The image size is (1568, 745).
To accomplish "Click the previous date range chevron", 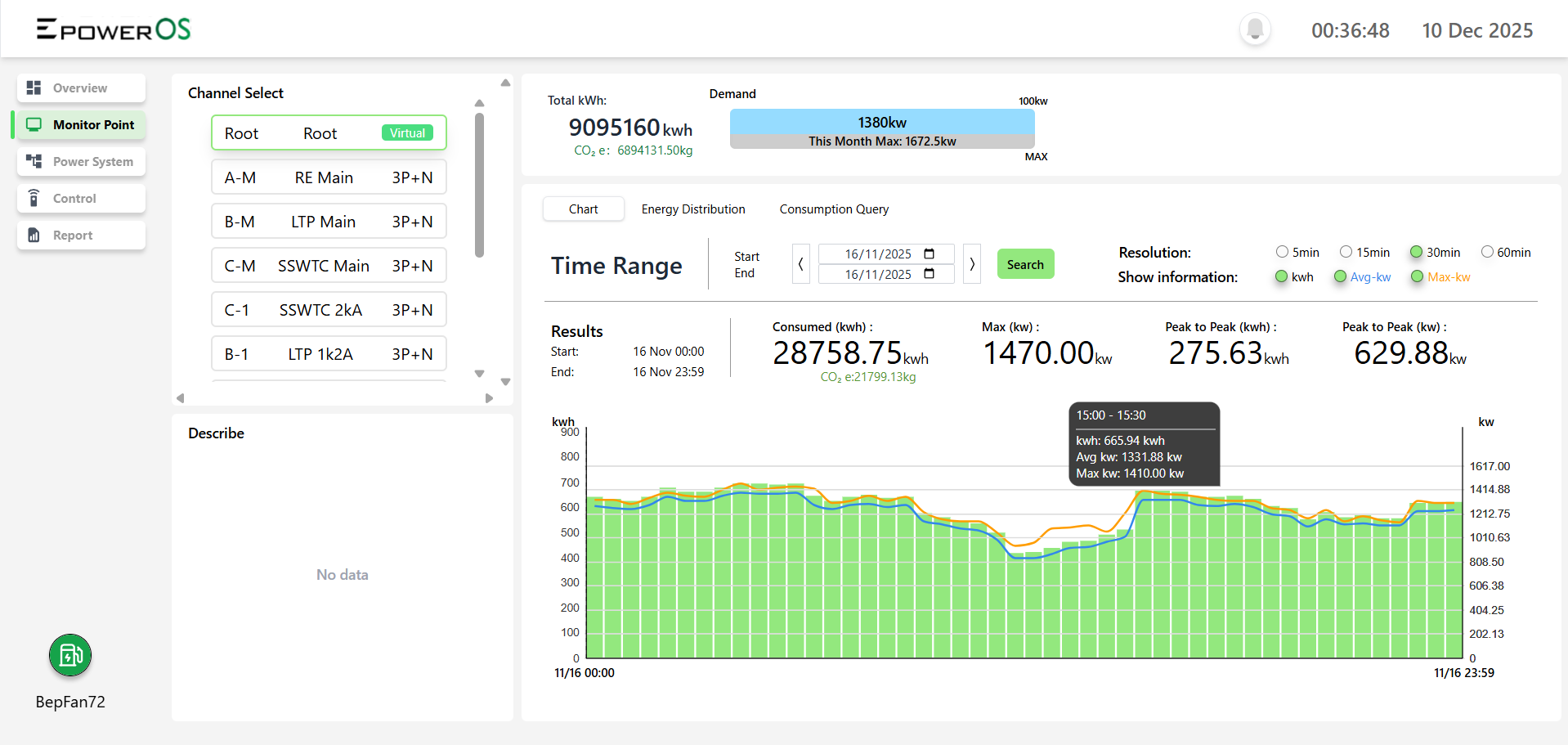I will coord(800,263).
